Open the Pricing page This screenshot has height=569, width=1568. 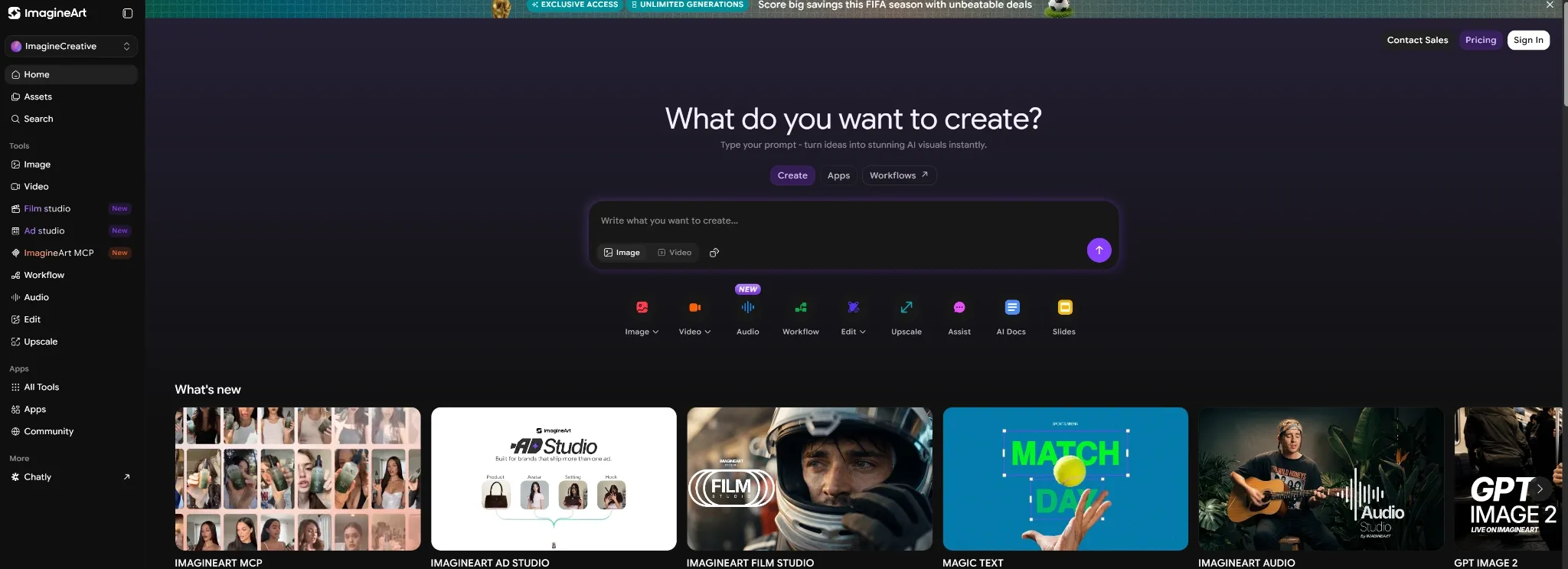(1480, 40)
